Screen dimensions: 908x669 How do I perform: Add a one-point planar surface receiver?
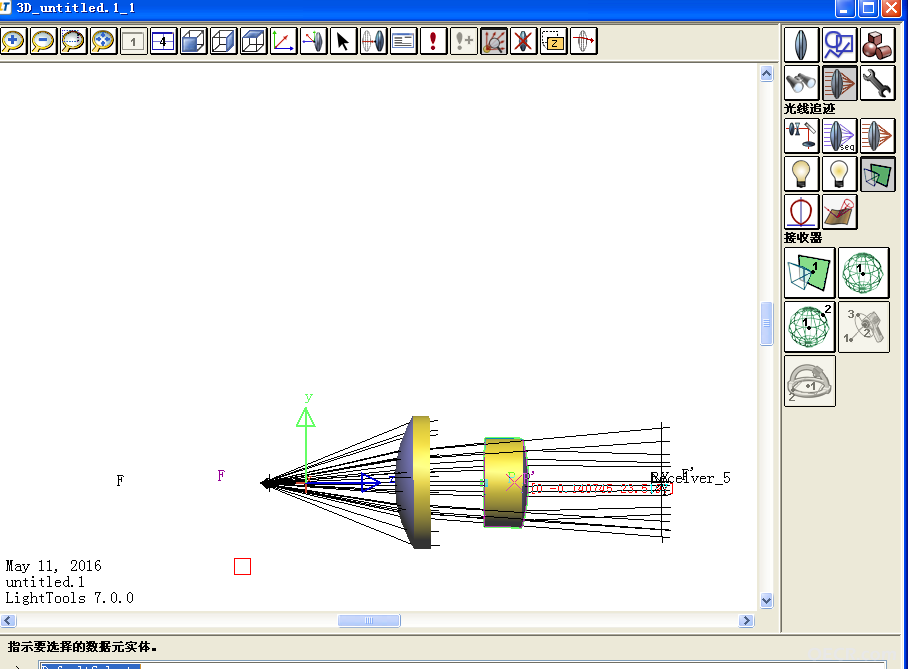tap(810, 273)
